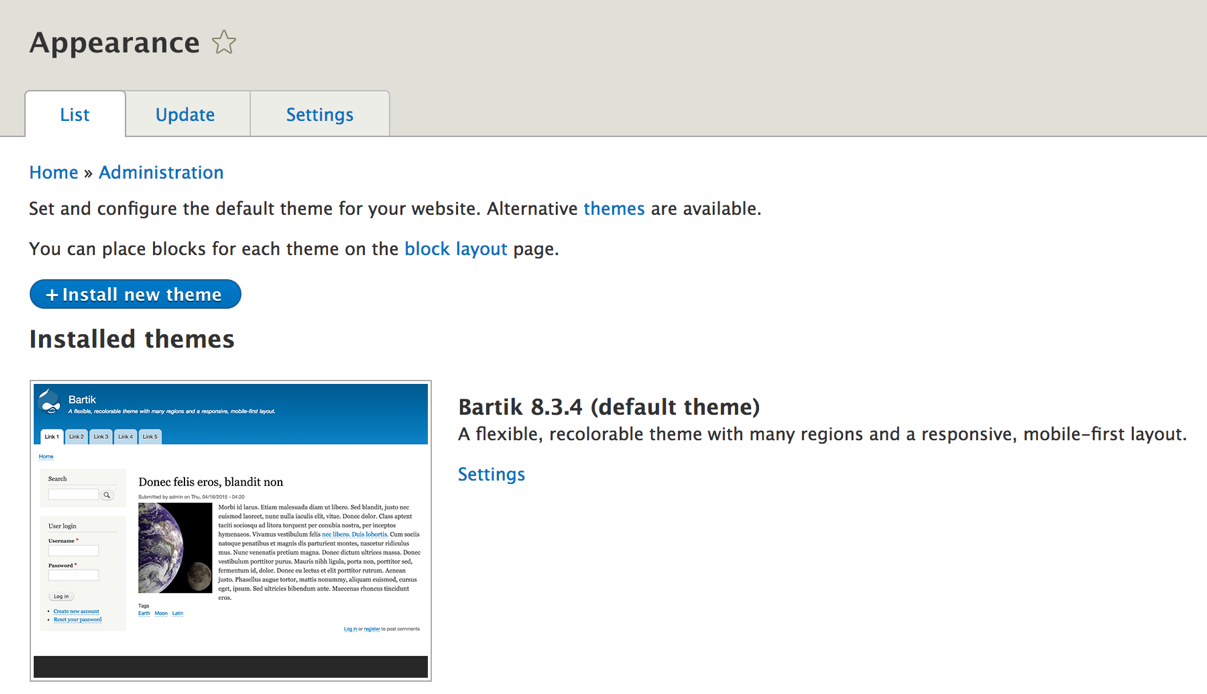This screenshot has width=1207, height=694.
Task: Select the Link 3 tab in Bartik preview
Action: (x=101, y=437)
